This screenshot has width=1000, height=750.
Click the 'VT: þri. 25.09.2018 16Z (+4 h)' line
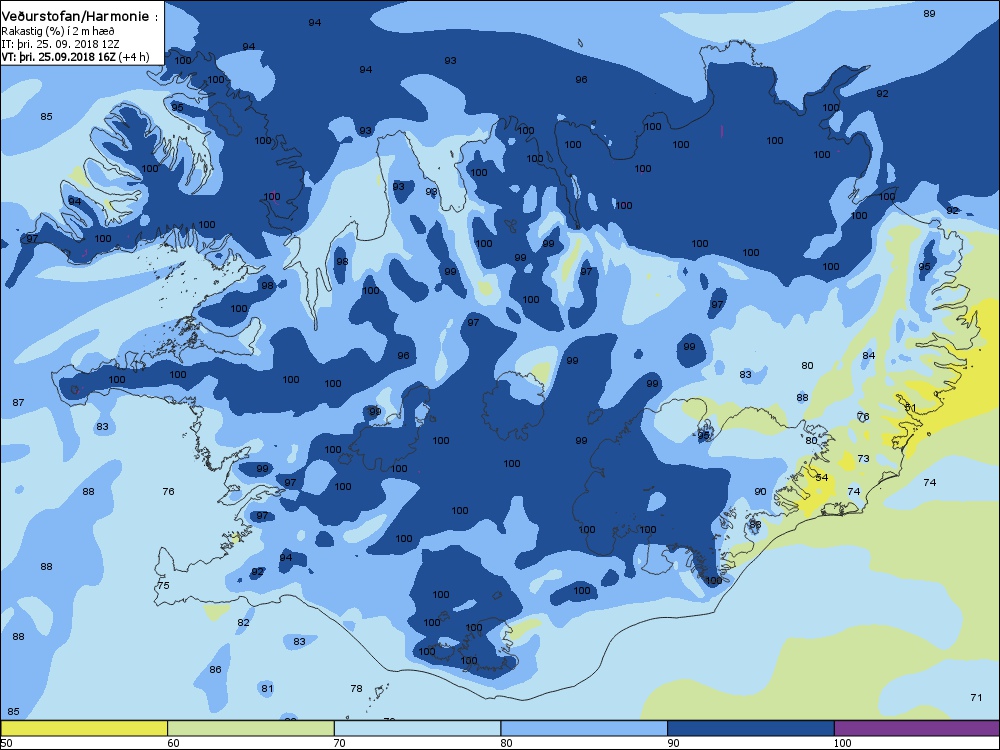[75, 57]
